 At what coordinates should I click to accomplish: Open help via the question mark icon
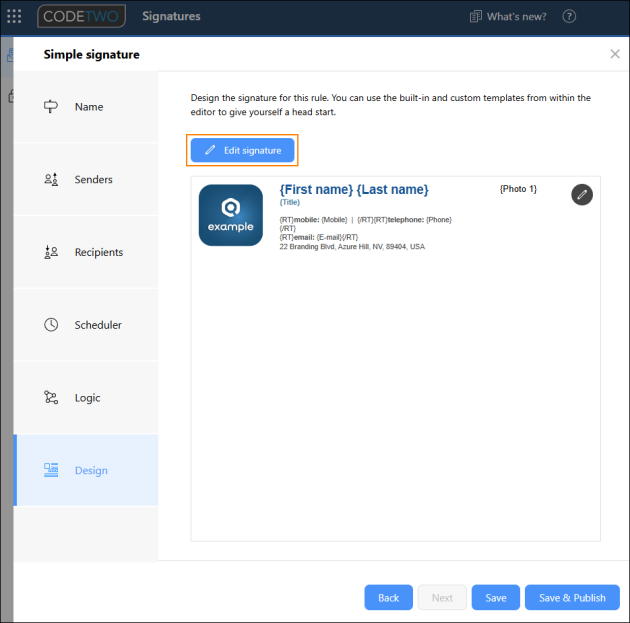point(569,16)
